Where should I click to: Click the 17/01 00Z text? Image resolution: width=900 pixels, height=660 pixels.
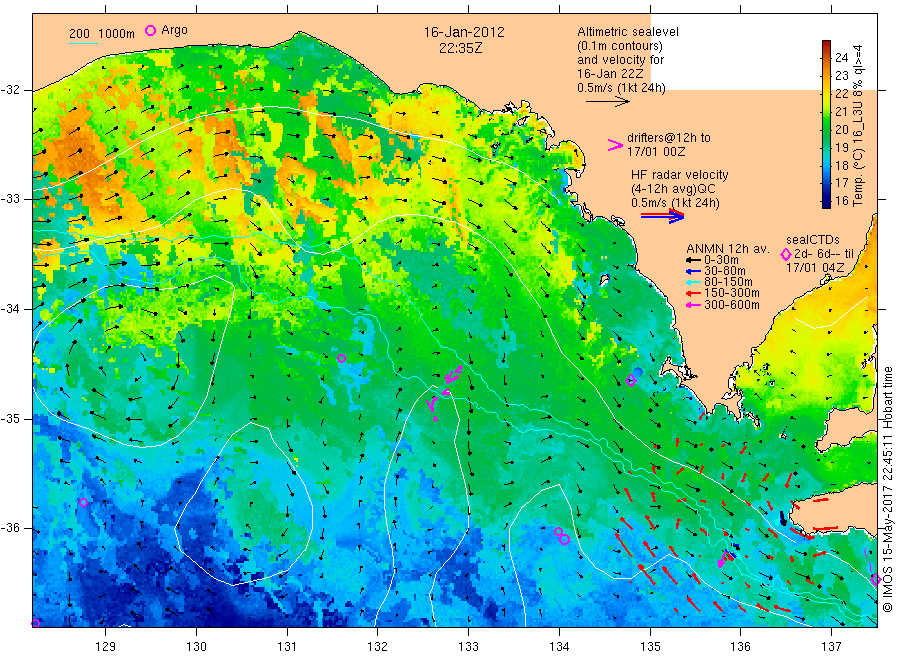click(656, 152)
